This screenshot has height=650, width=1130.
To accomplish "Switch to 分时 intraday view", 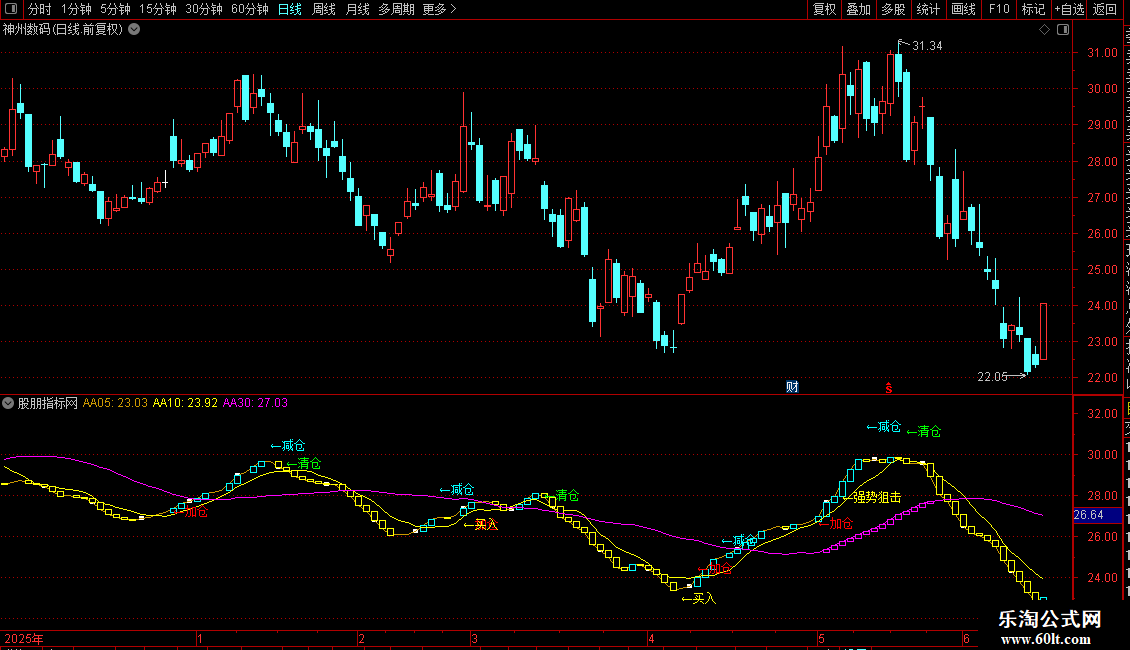I will pyautogui.click(x=40, y=9).
